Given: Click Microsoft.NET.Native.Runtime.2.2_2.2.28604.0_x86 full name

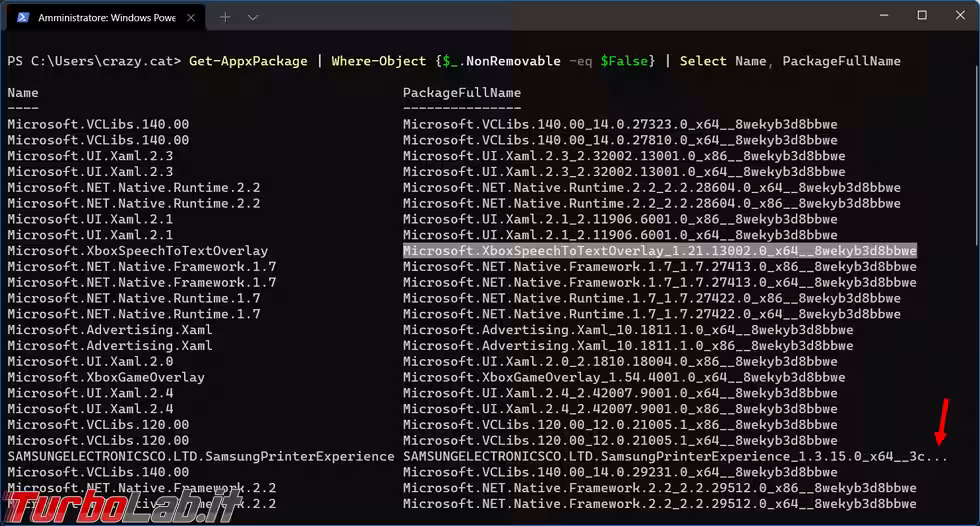Looking at the screenshot, I should (x=652, y=203).
